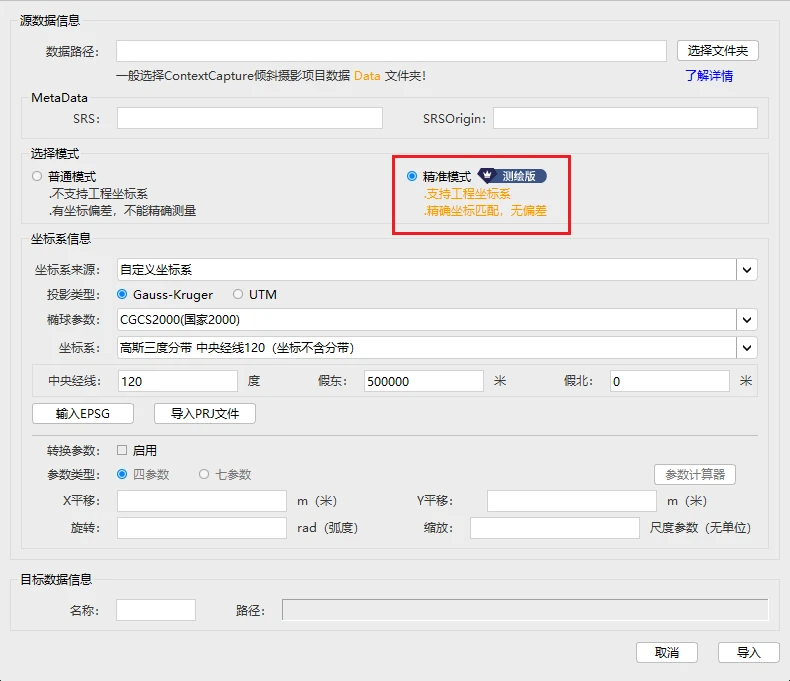The height and width of the screenshot is (681, 790).
Task: Focus the SRS input field
Action: (250, 118)
